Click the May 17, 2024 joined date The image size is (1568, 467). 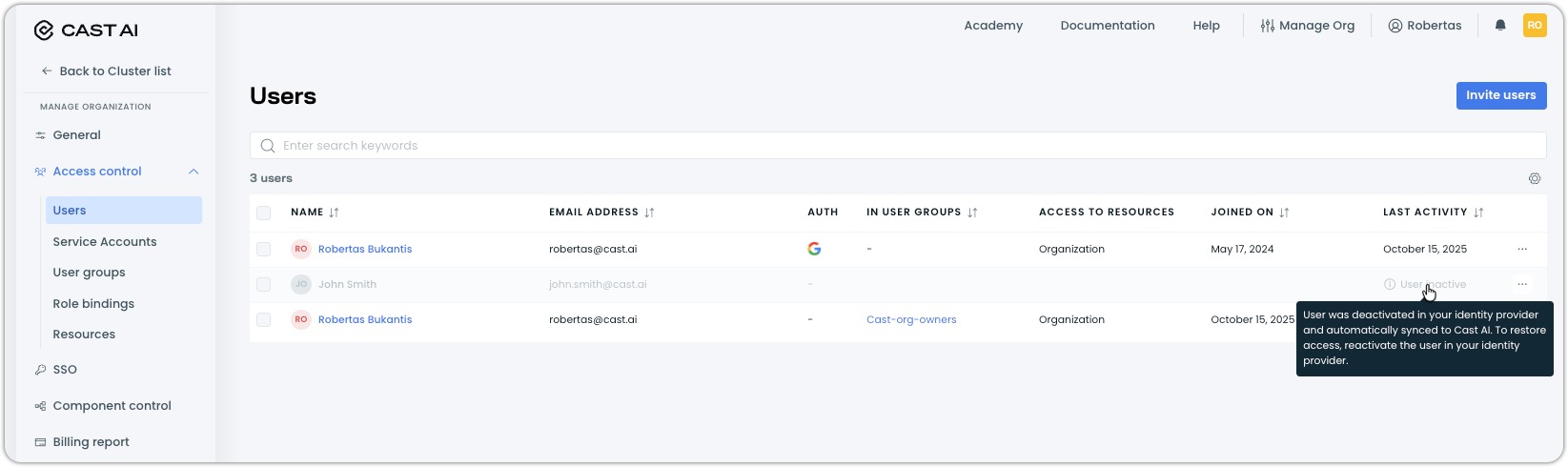pos(1242,249)
